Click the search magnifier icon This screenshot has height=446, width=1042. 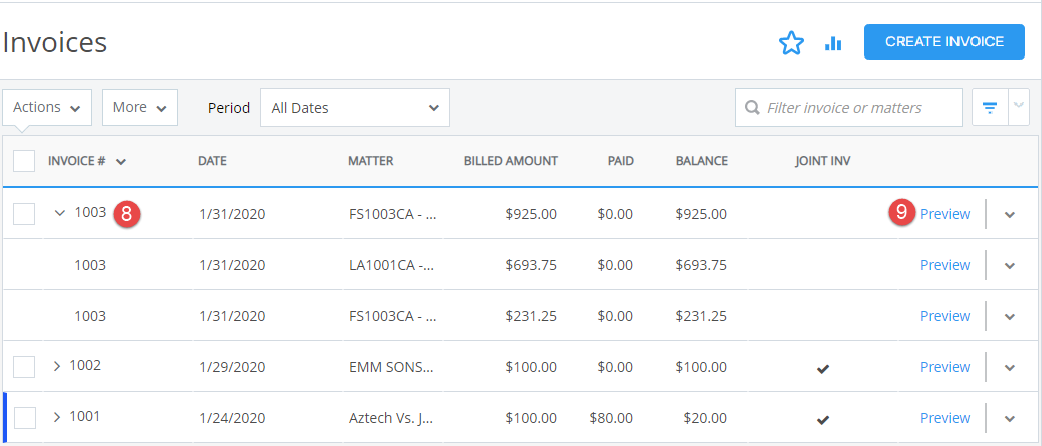(x=752, y=108)
